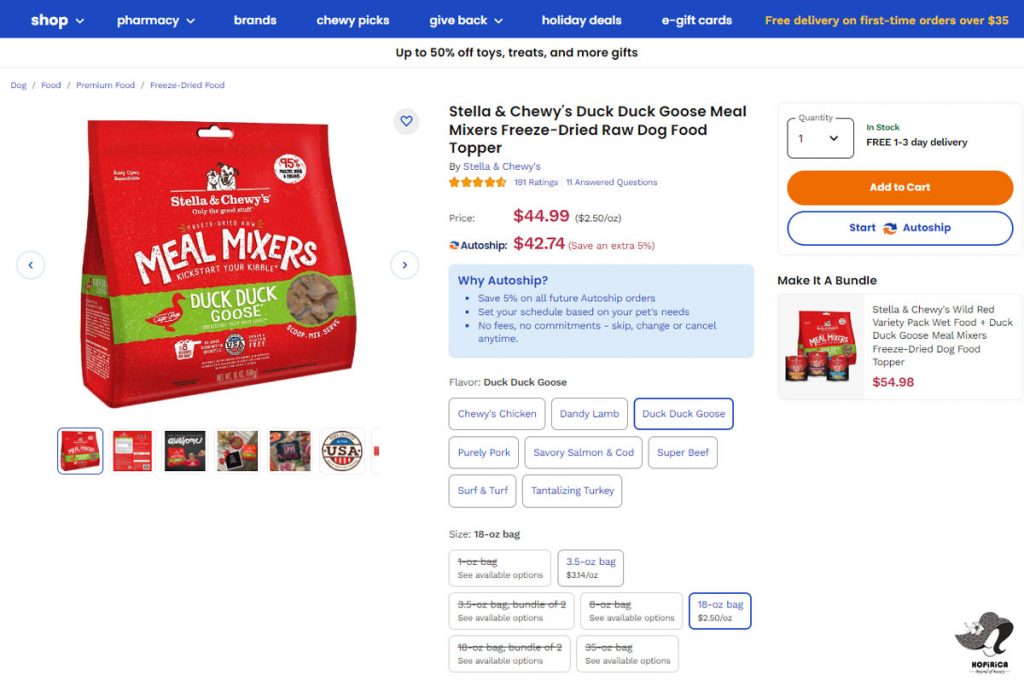This screenshot has width=1024, height=687.
Task: Go to e-gift cards menu item
Action: tap(696, 20)
